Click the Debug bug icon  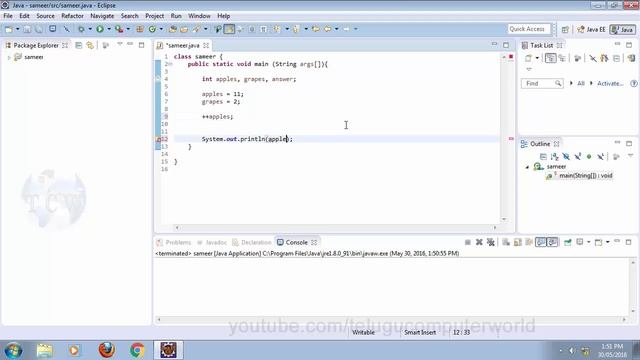pos(81,29)
